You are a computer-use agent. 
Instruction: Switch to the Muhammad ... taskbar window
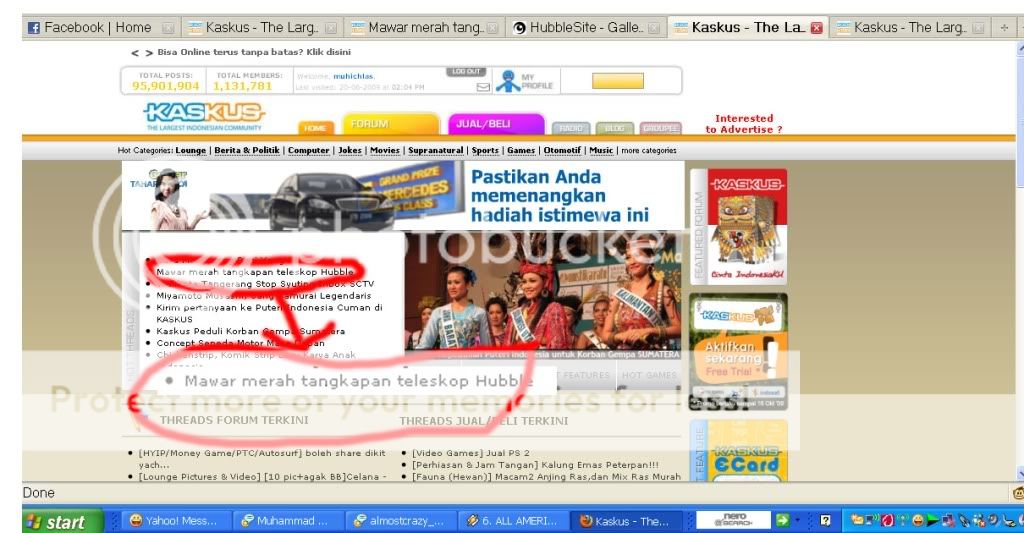[x=287, y=521]
